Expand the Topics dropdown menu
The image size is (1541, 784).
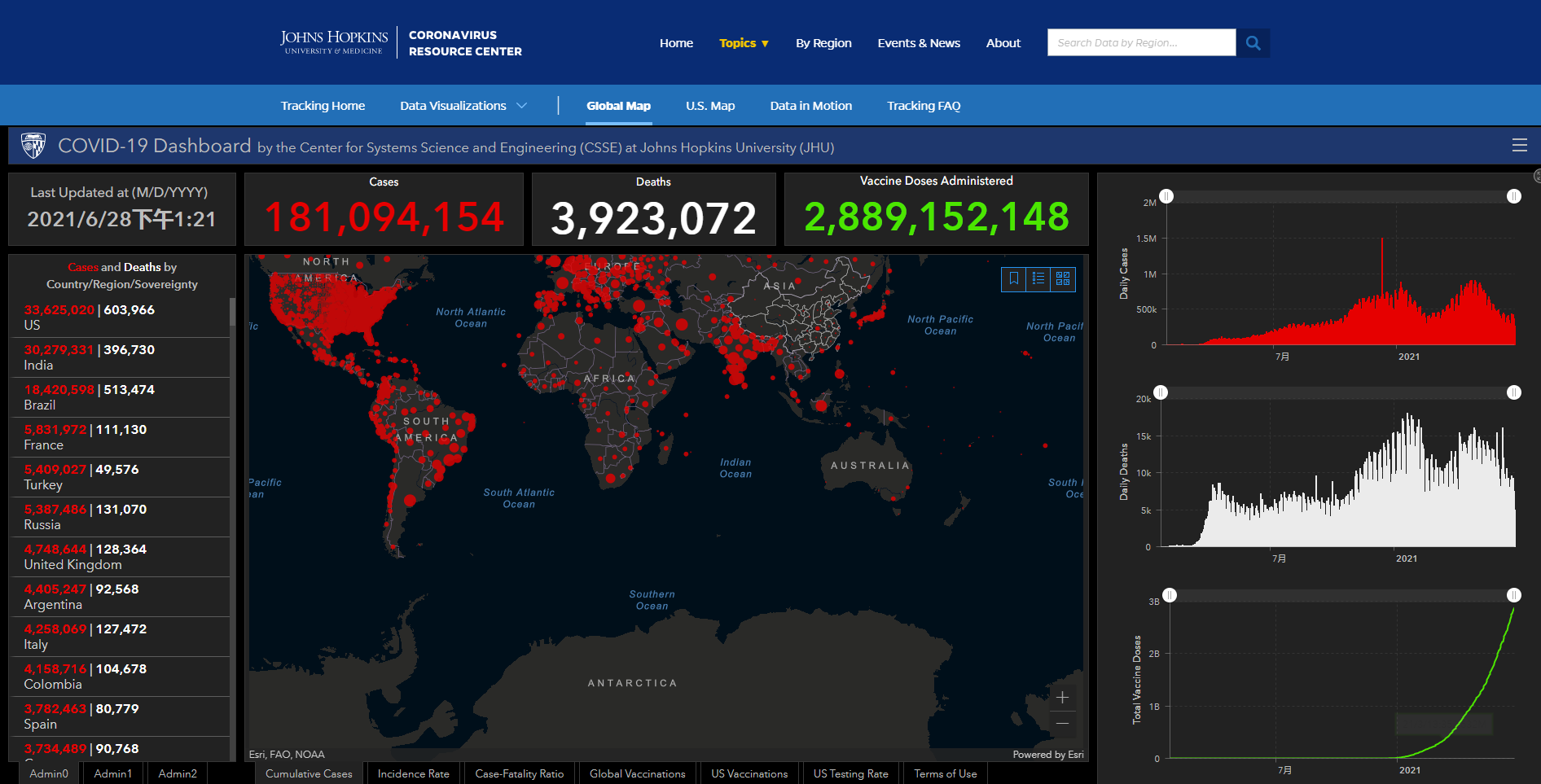coord(744,43)
